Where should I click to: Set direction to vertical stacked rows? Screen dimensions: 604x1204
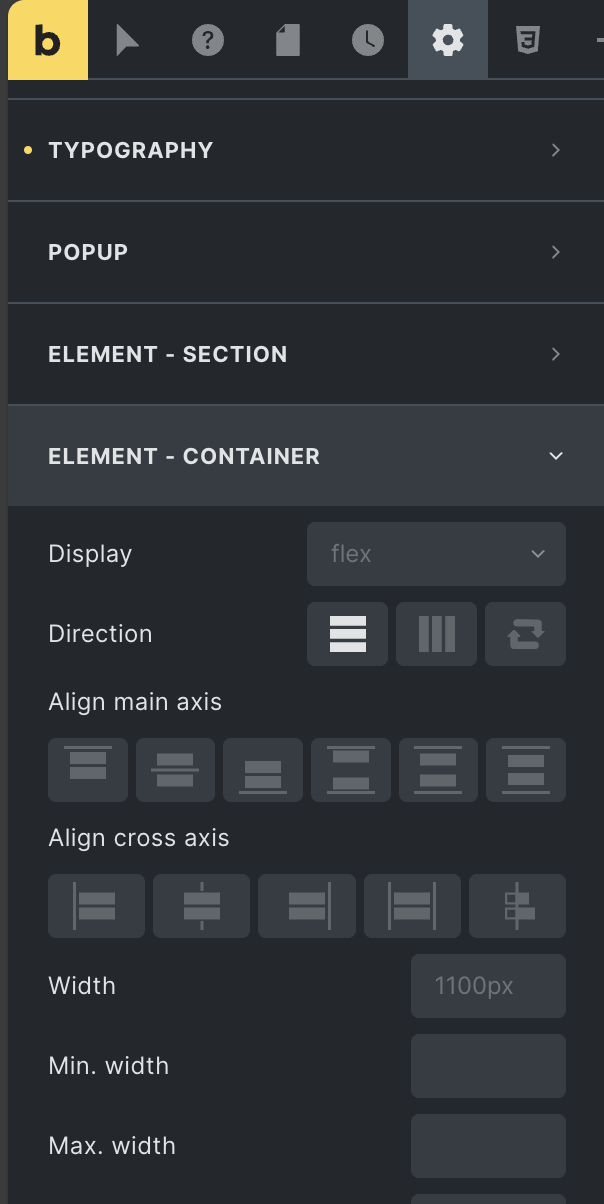[x=347, y=634]
